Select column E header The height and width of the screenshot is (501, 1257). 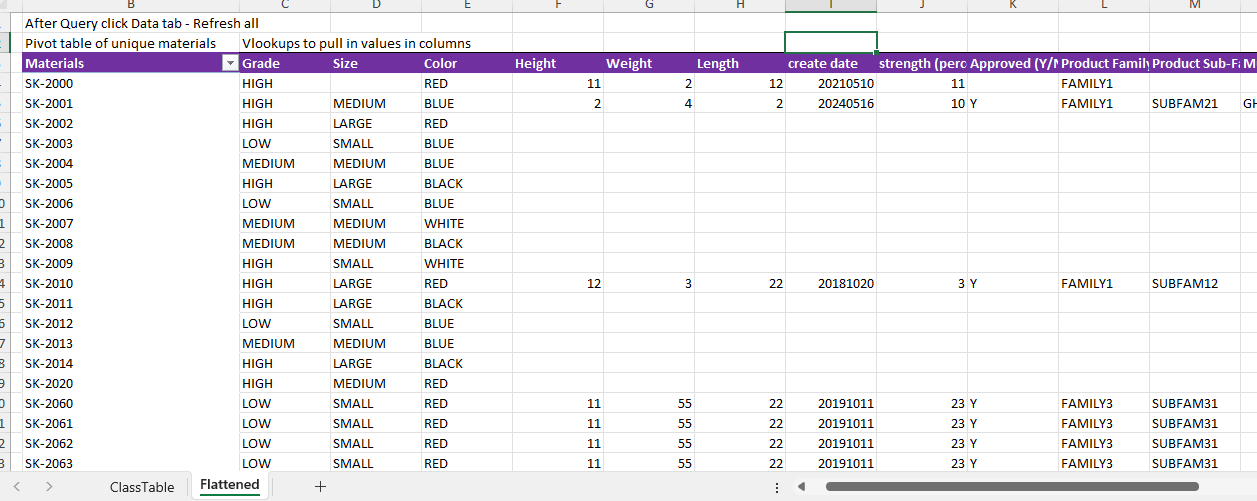(x=467, y=6)
